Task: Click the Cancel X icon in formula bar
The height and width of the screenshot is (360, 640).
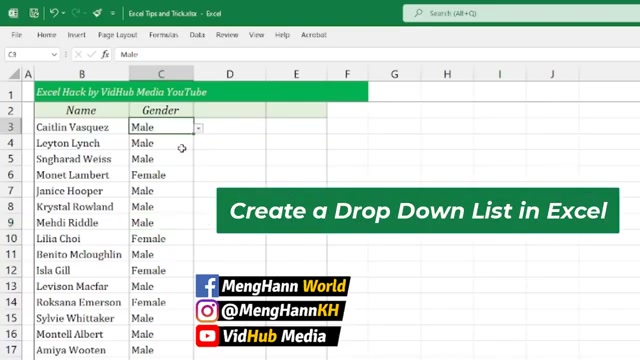Action: coord(78,54)
